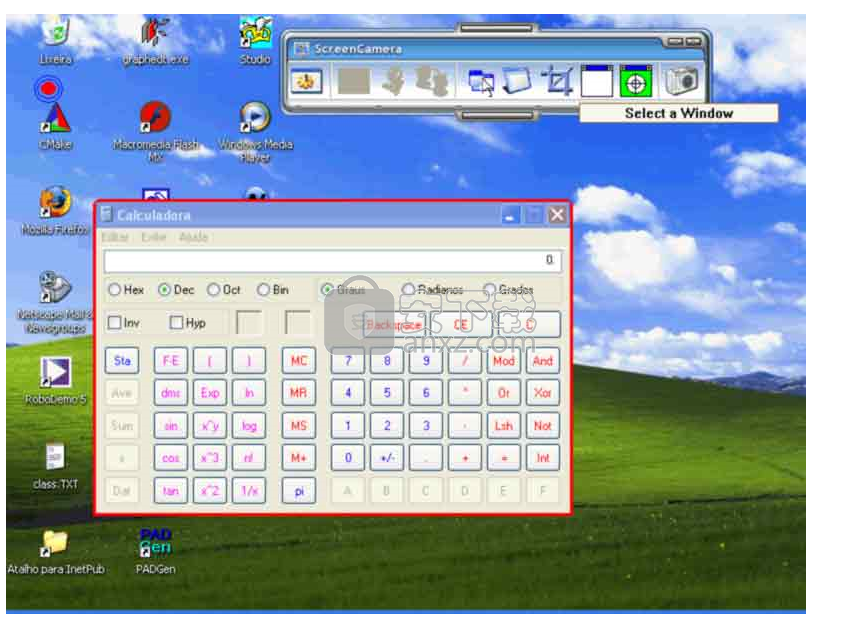
Task: Click the gray square stop icon in ScreenCamera
Action: (x=353, y=82)
